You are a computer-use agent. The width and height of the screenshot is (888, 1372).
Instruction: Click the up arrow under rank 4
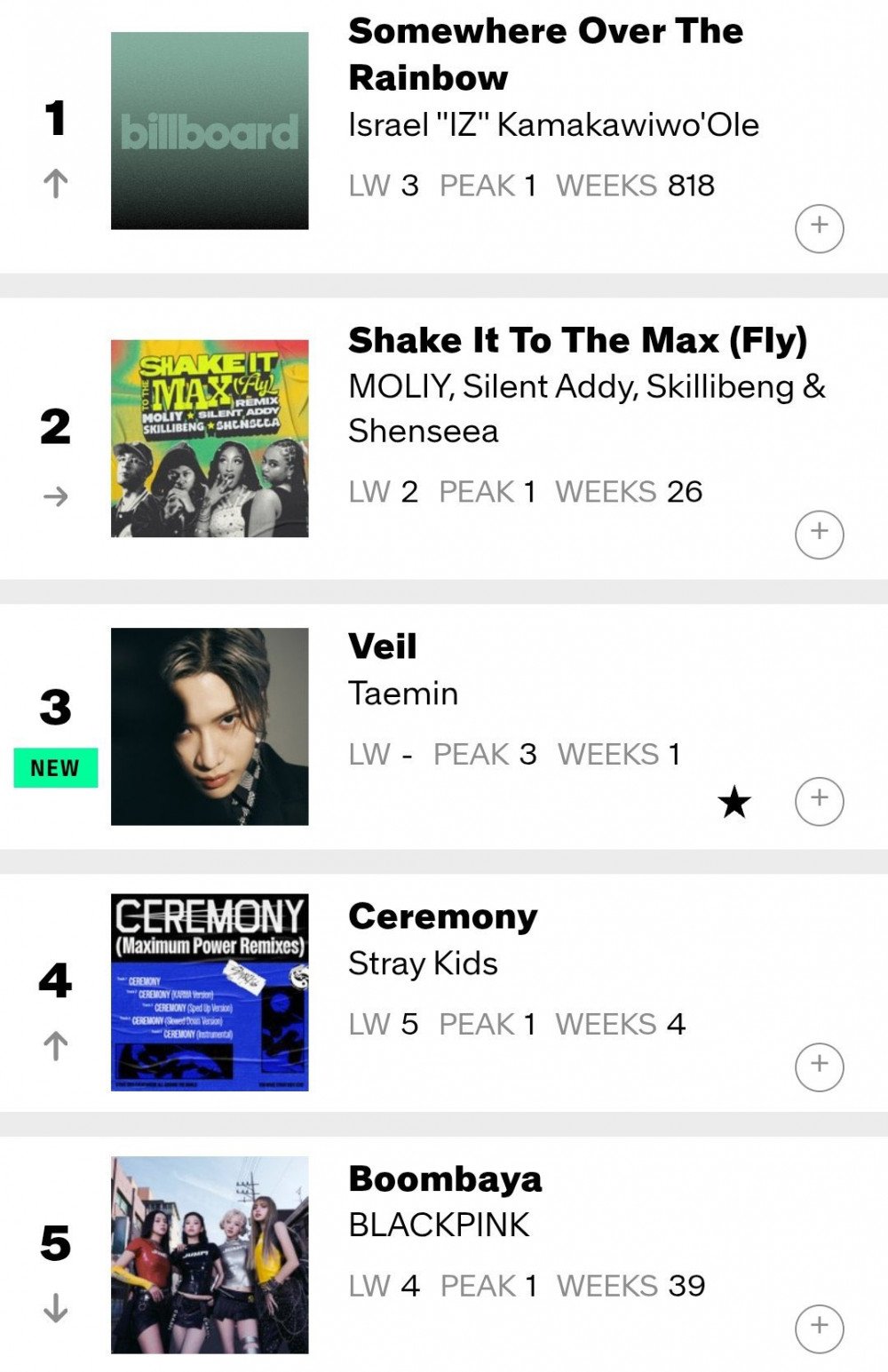55,1046
